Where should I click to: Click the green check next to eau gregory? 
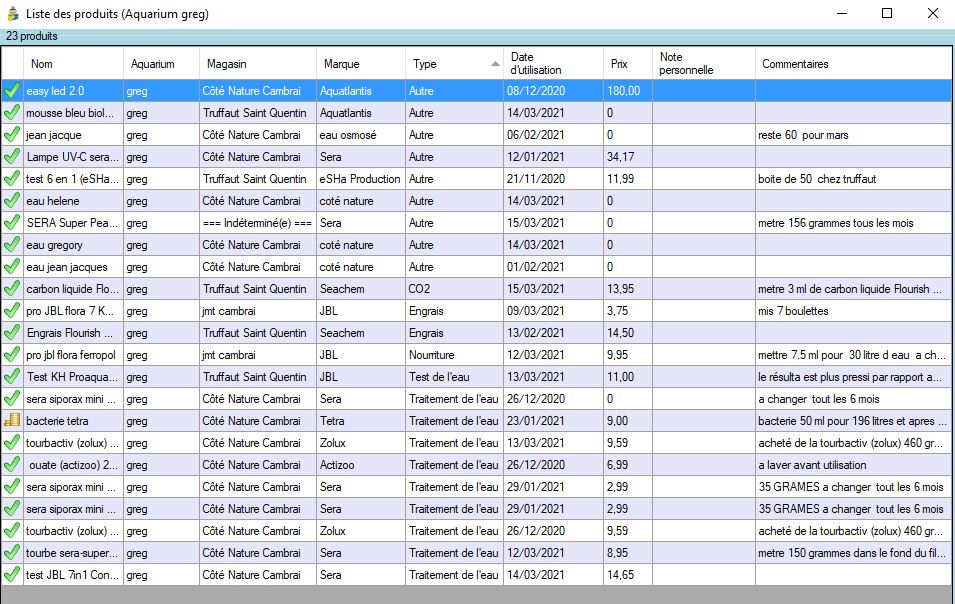click(x=12, y=245)
